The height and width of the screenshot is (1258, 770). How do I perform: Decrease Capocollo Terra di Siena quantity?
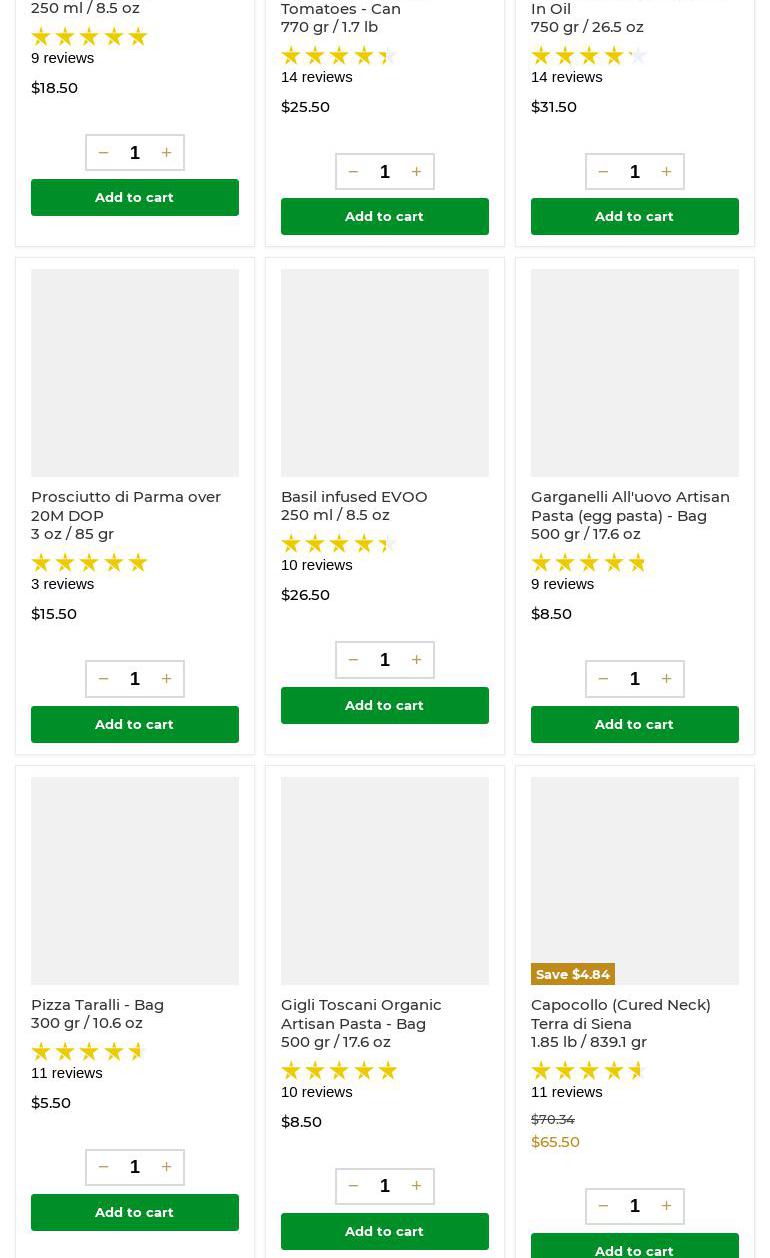tap(603, 1206)
